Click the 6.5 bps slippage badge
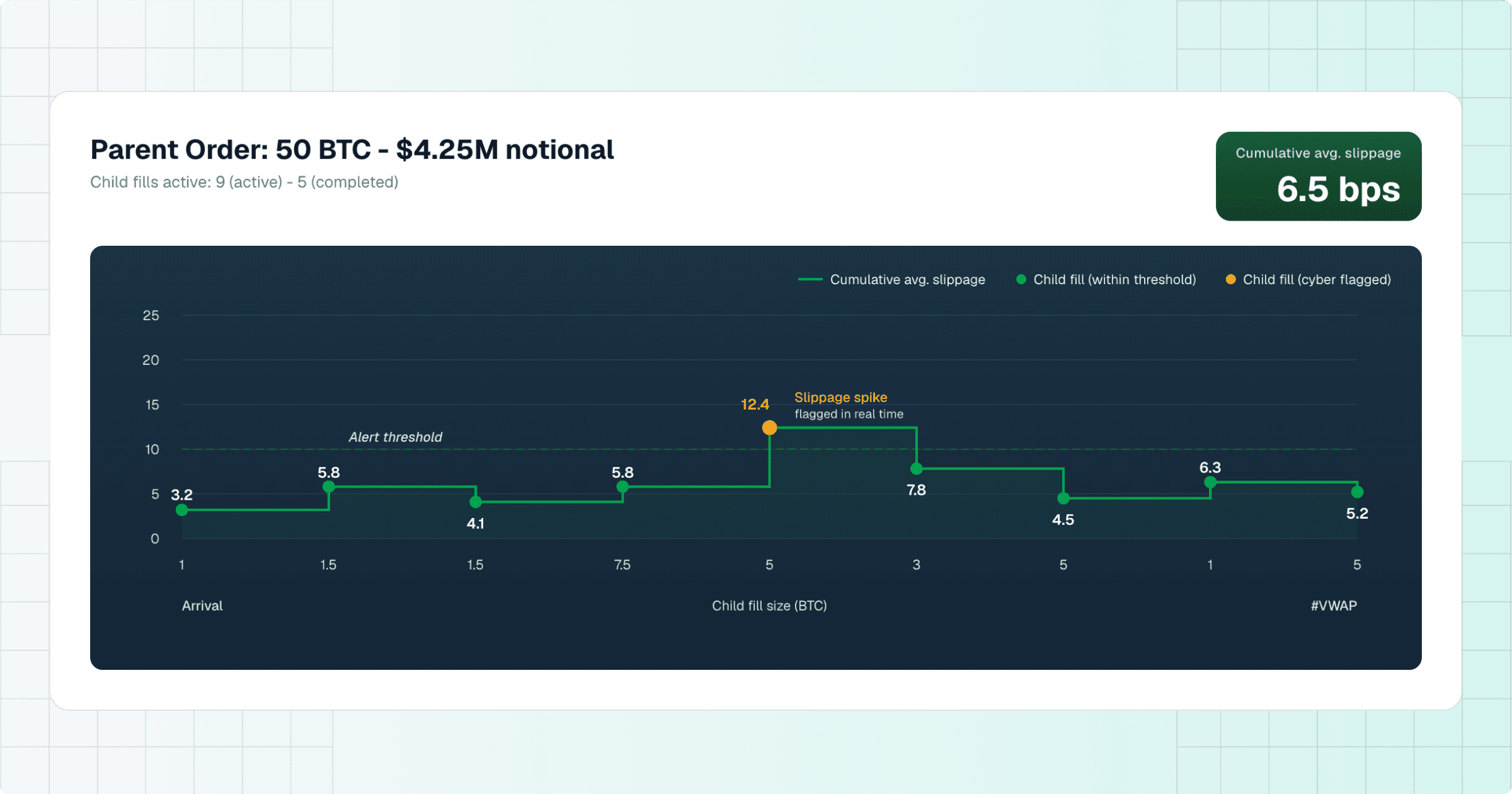 (1318, 176)
